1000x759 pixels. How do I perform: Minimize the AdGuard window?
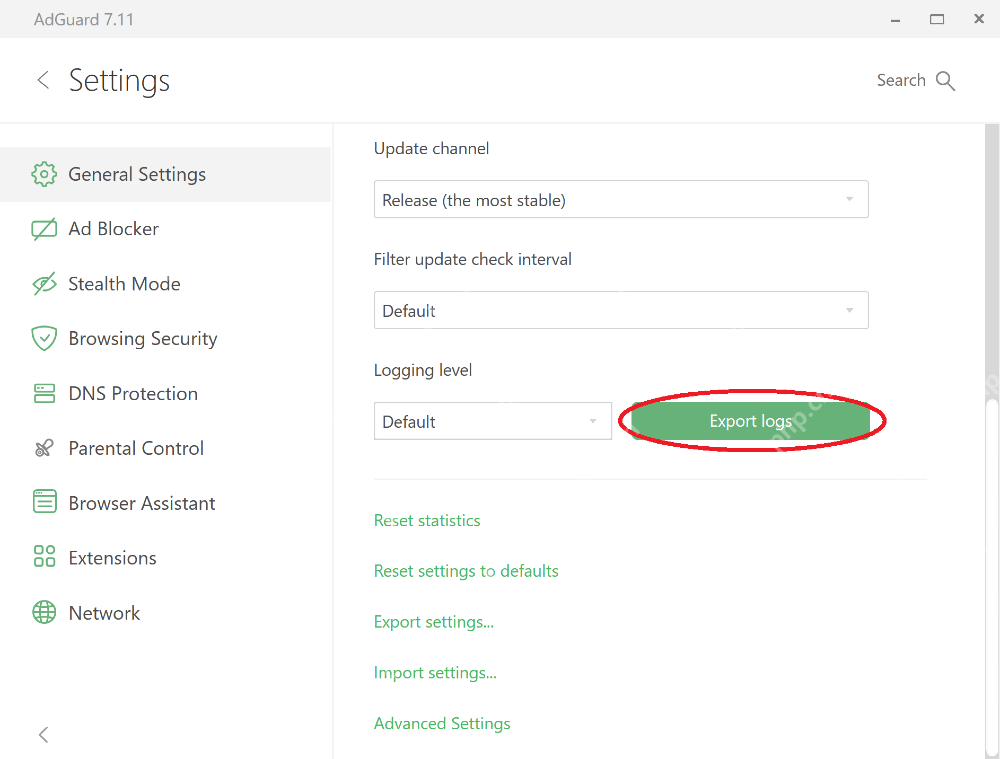[895, 20]
